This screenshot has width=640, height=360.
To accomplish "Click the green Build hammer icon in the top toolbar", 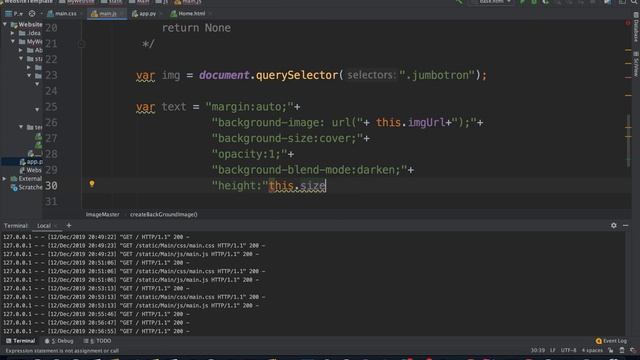I will click(x=459, y=2).
